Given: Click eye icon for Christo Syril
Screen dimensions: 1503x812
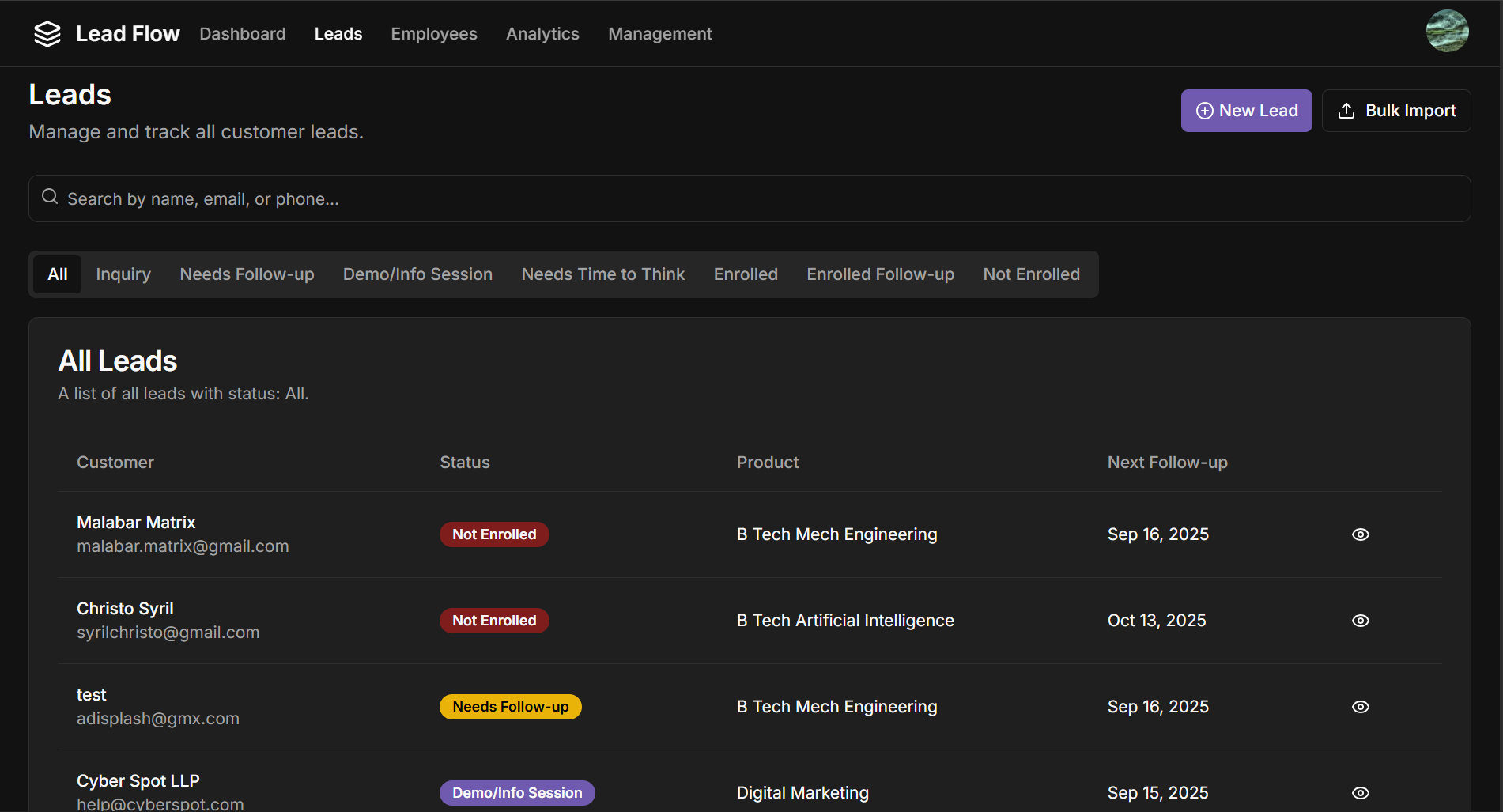Looking at the screenshot, I should (x=1360, y=621).
